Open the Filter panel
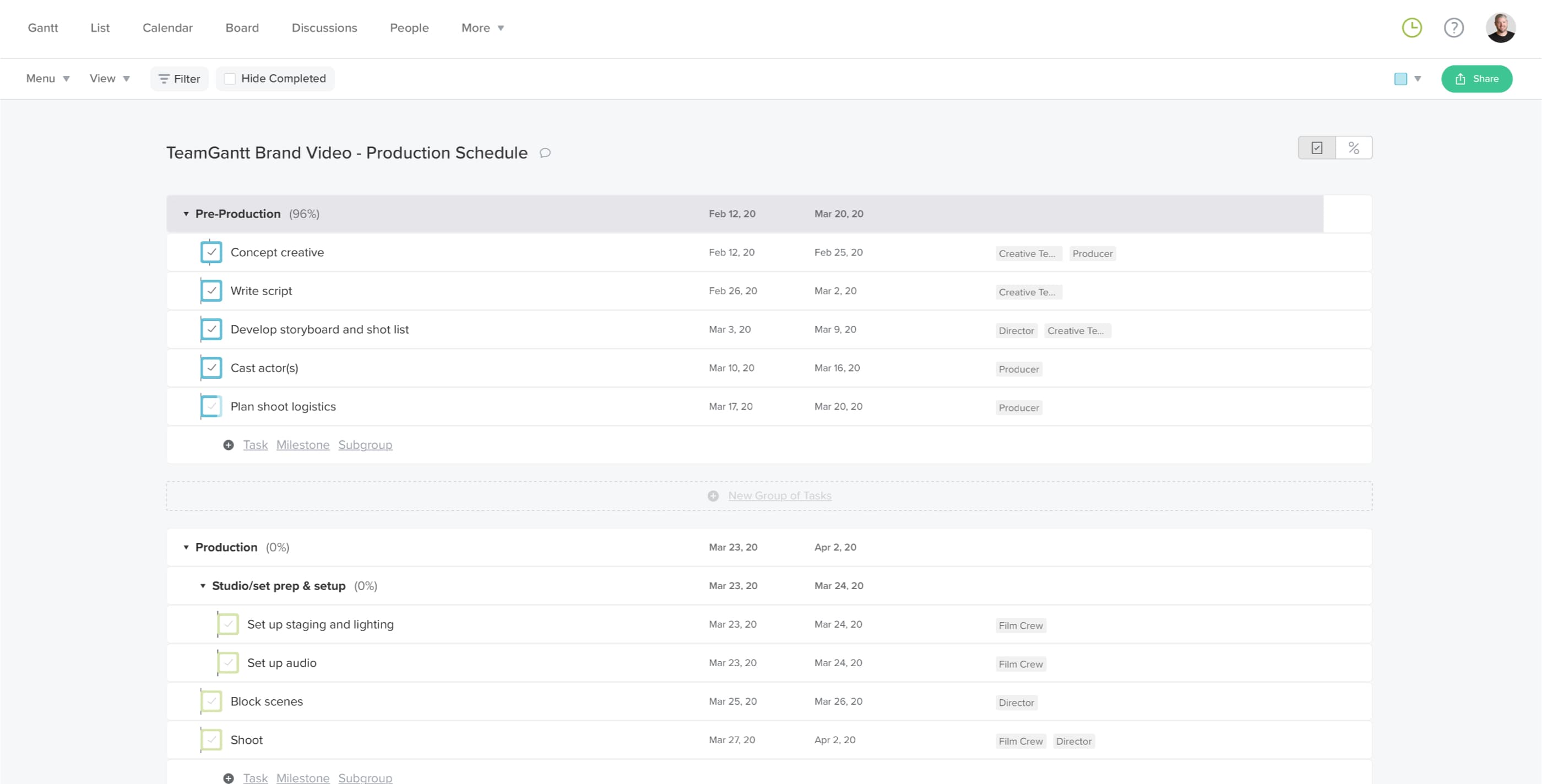 click(x=179, y=78)
